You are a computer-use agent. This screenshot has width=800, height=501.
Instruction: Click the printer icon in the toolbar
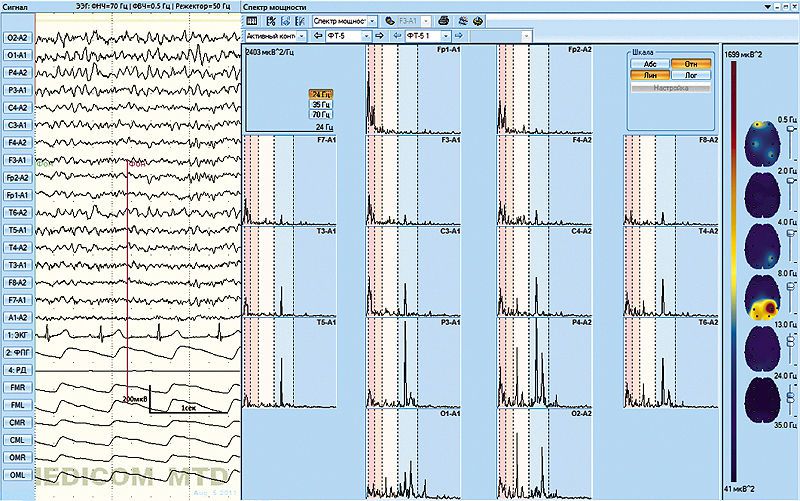pyautogui.click(x=443, y=20)
